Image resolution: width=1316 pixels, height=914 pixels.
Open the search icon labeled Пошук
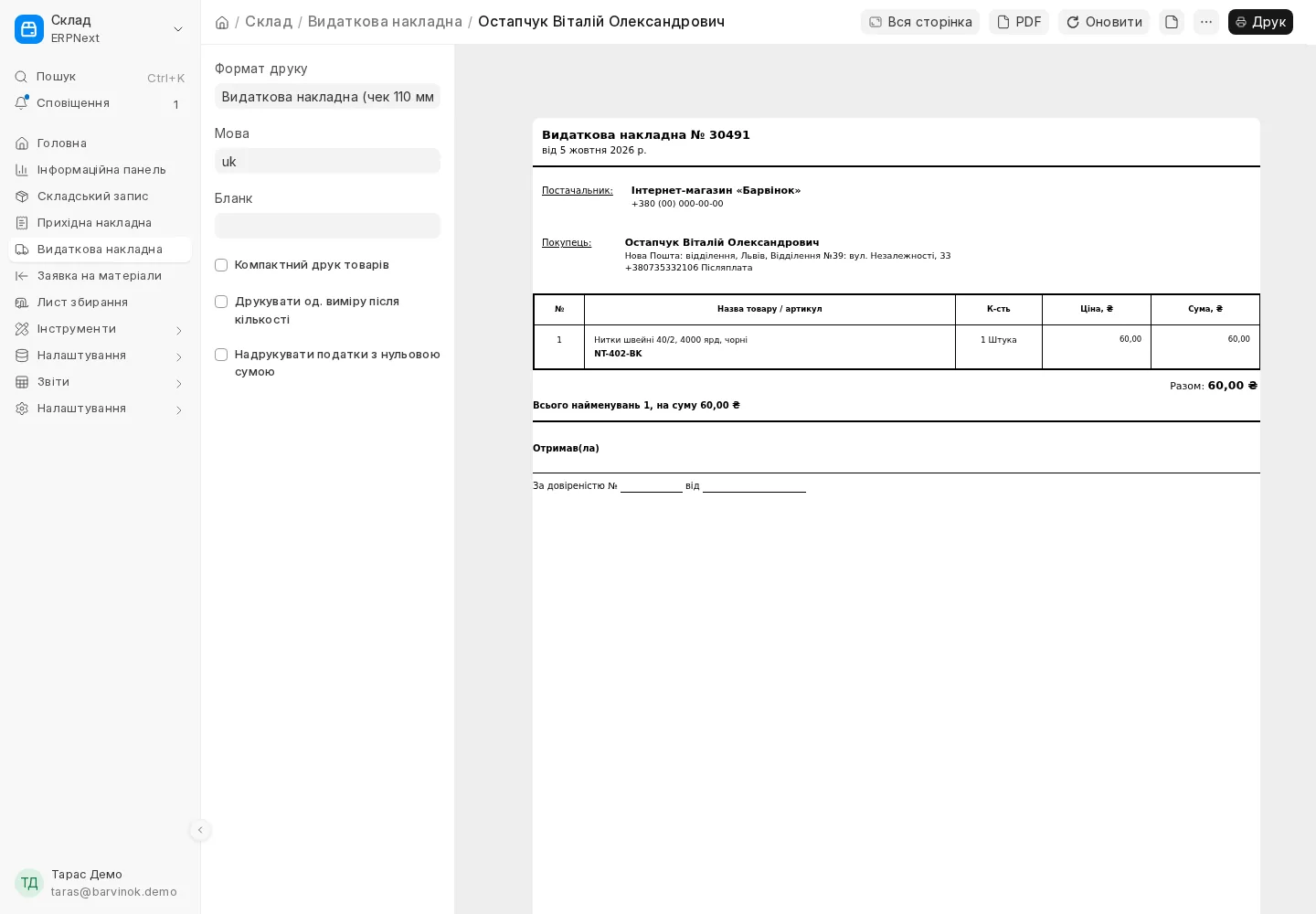(21, 77)
